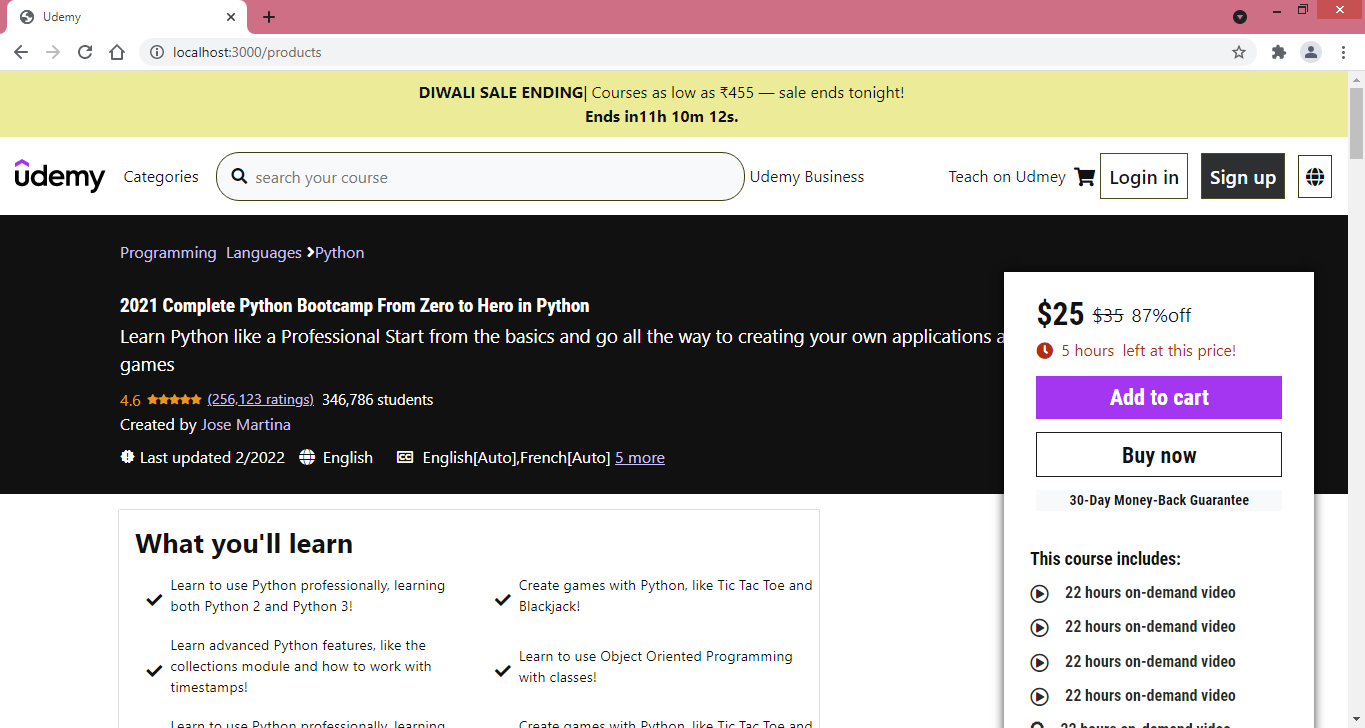Viewport: 1365px width, 728px height.
Task: Open the language selector globe icon
Action: click(1314, 176)
